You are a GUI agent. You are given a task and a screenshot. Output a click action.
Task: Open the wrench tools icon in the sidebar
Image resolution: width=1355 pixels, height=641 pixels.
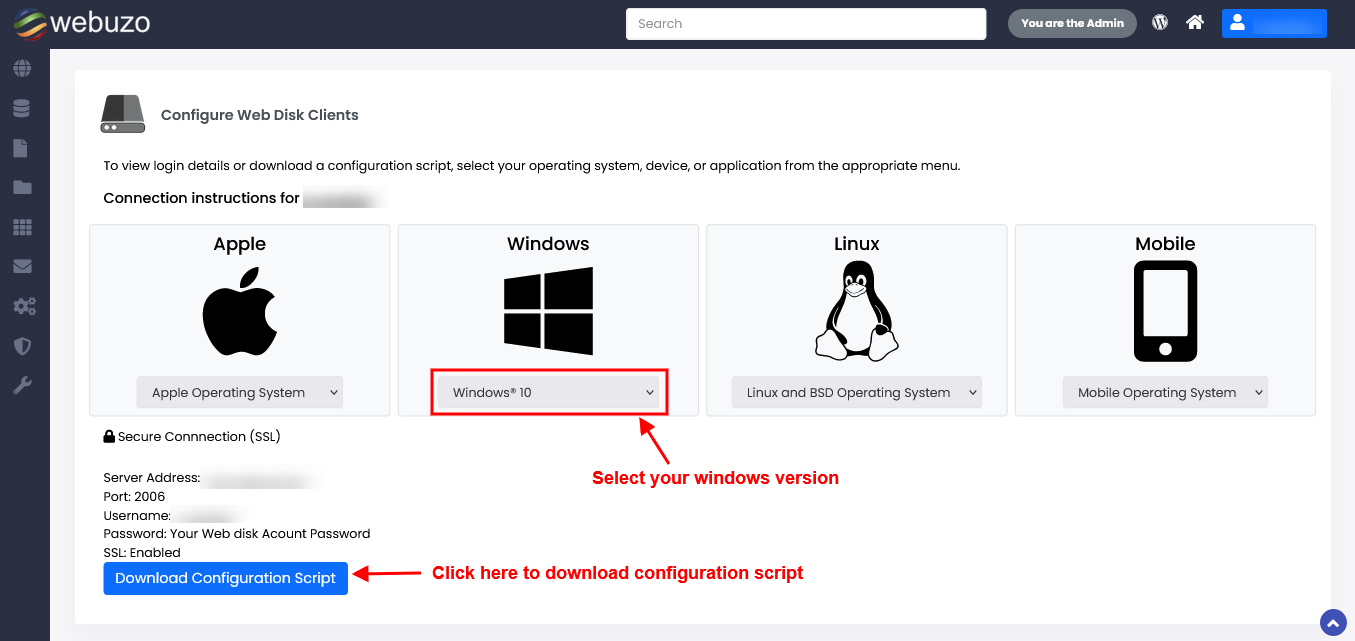click(24, 384)
